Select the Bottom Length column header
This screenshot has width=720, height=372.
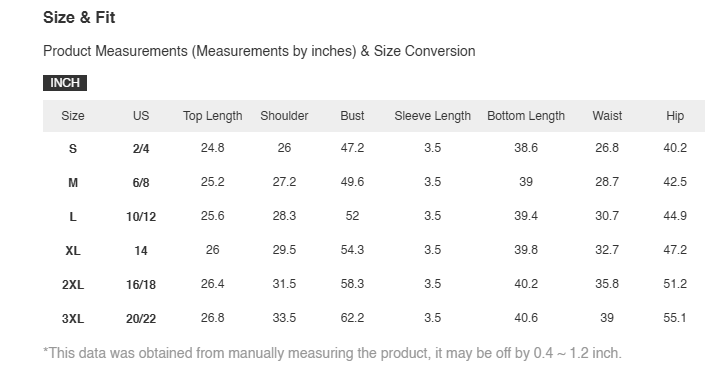pos(526,116)
